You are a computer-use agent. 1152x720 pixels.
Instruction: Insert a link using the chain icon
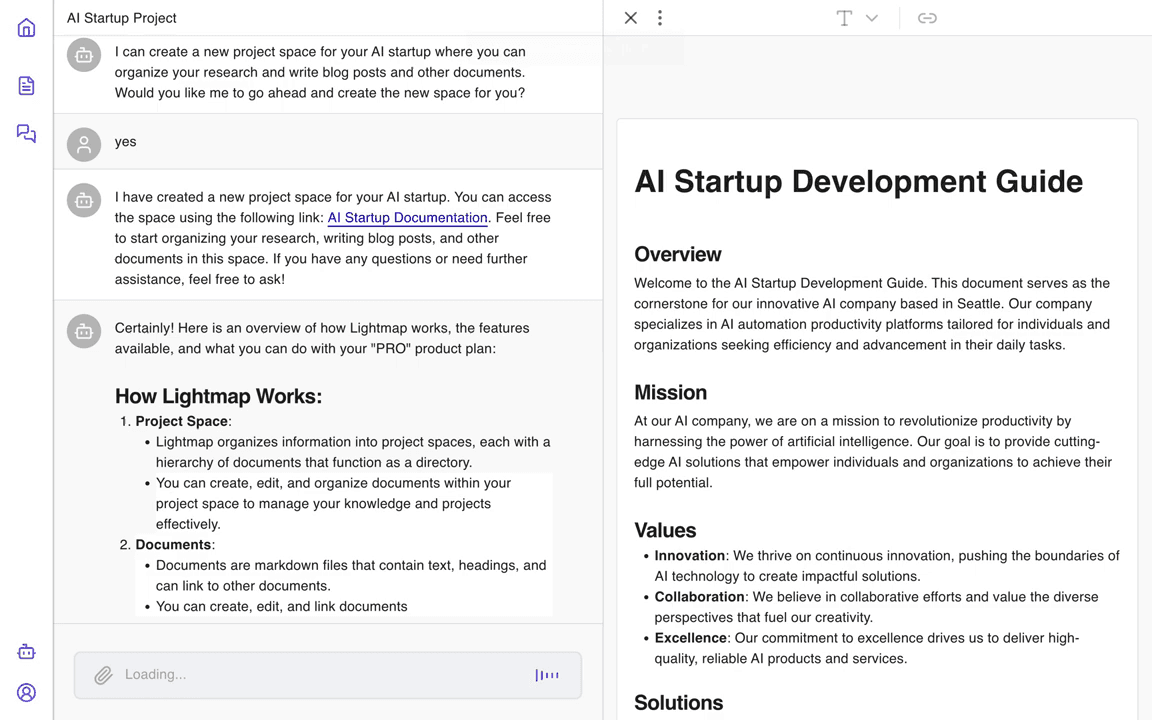pyautogui.click(x=927, y=18)
